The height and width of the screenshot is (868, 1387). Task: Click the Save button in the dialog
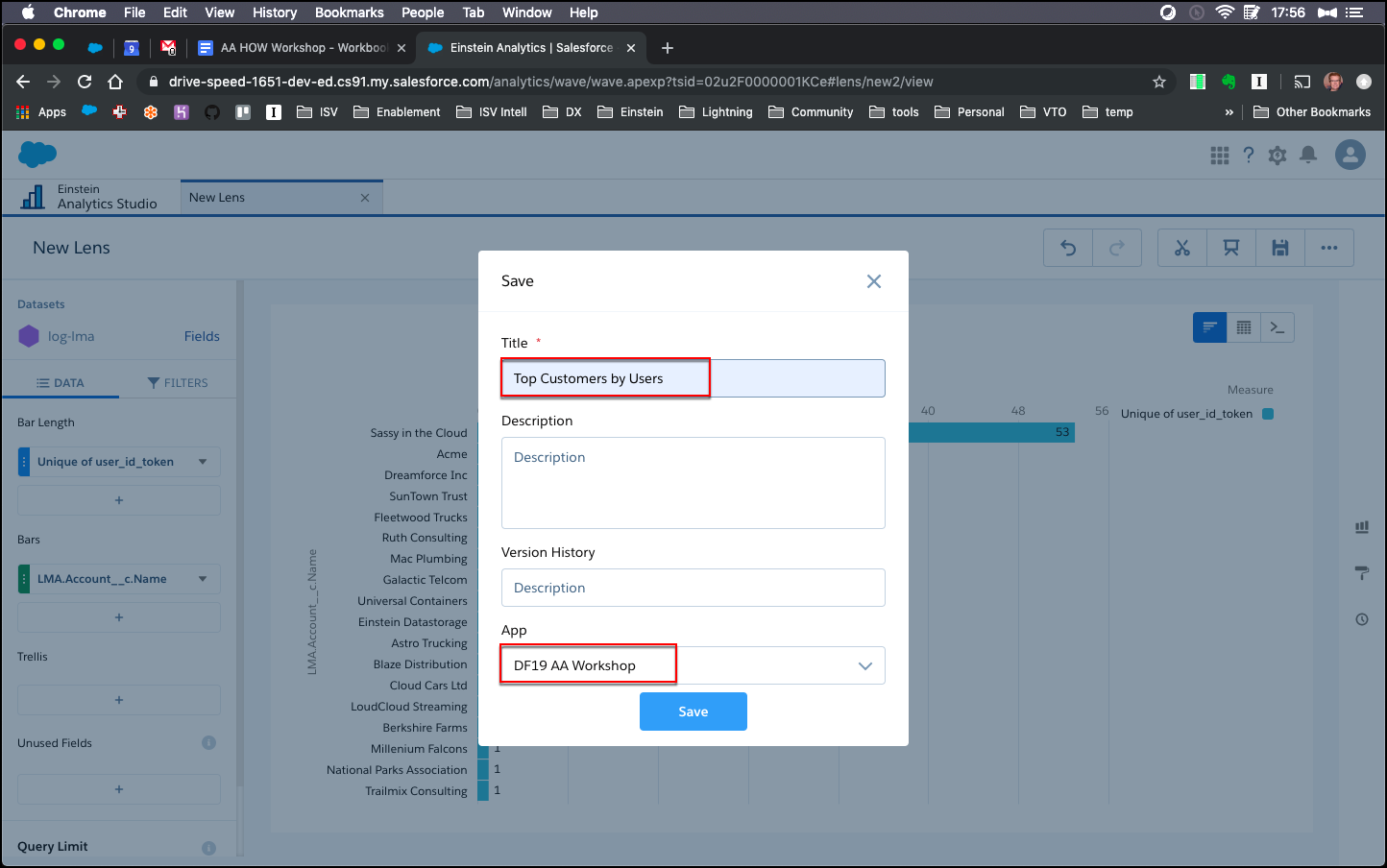coord(693,711)
